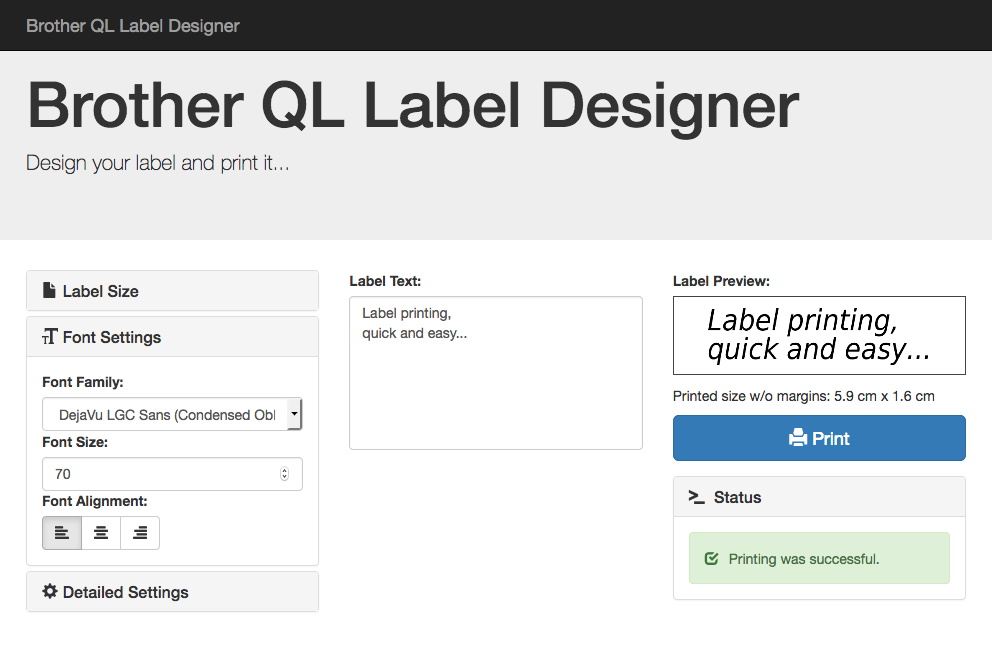Select left text alignment

(61, 532)
